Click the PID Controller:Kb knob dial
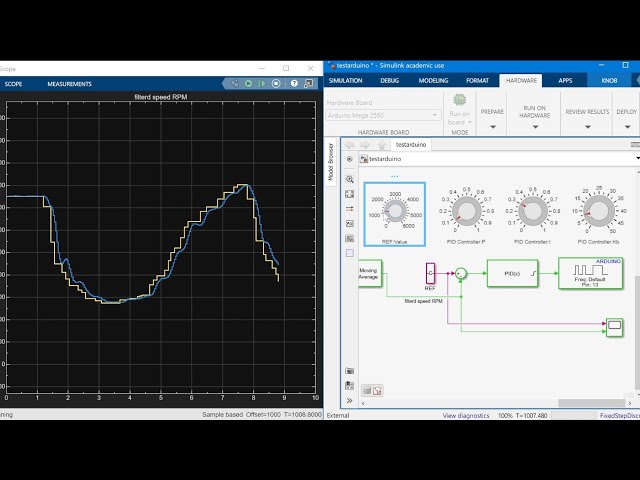 (x=599, y=211)
